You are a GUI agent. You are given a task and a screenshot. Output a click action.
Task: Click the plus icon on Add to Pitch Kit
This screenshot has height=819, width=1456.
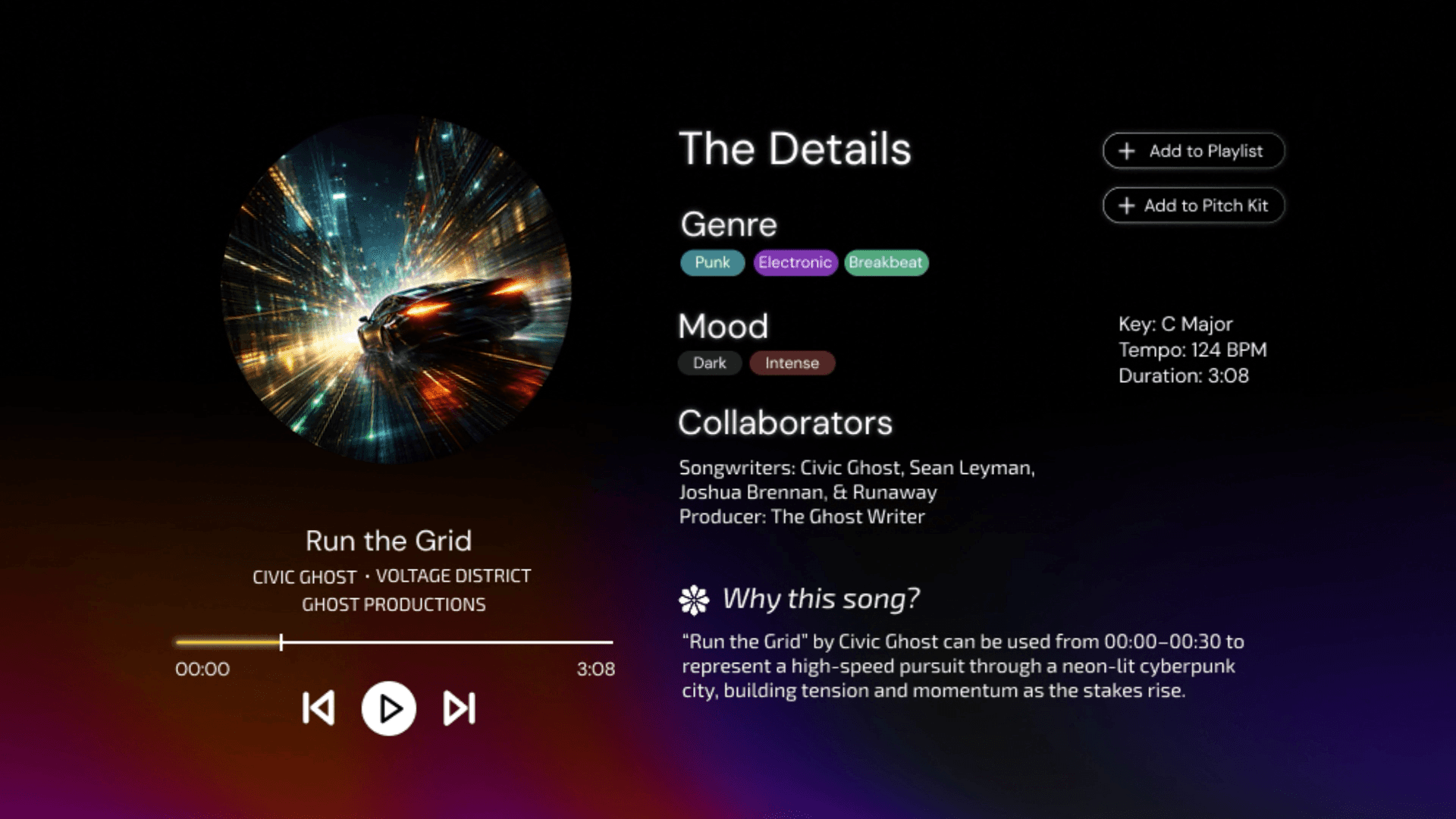(1127, 206)
